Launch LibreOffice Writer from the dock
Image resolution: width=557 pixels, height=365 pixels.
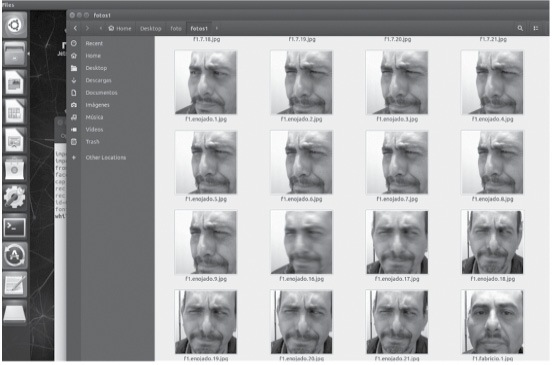(x=15, y=83)
